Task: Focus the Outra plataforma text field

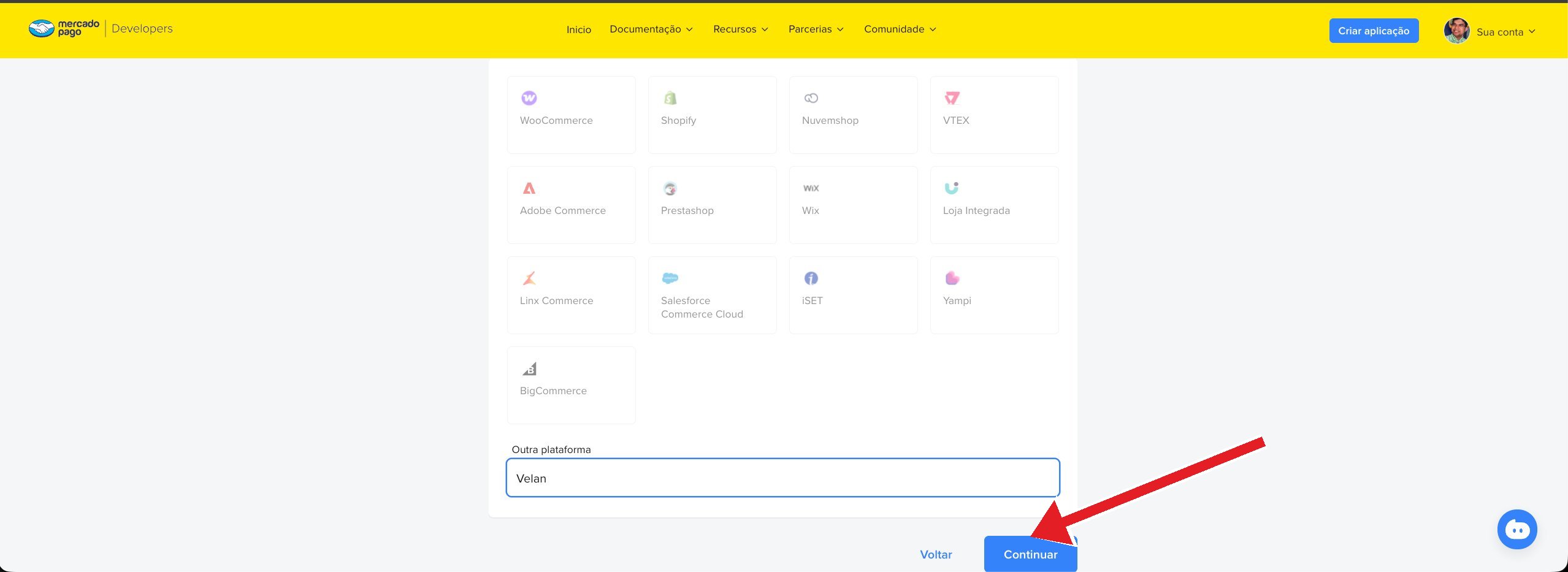Action: (x=782, y=478)
